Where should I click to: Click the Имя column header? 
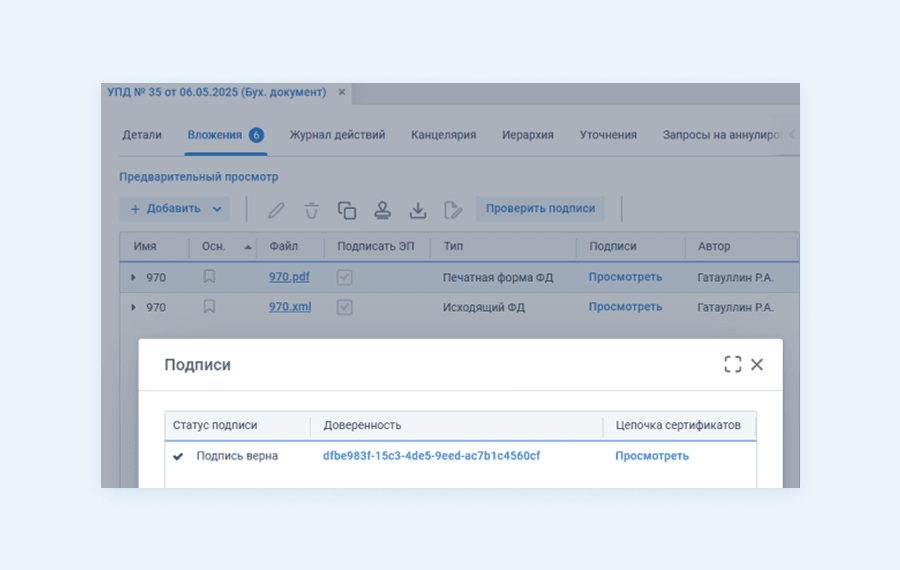coord(145,246)
